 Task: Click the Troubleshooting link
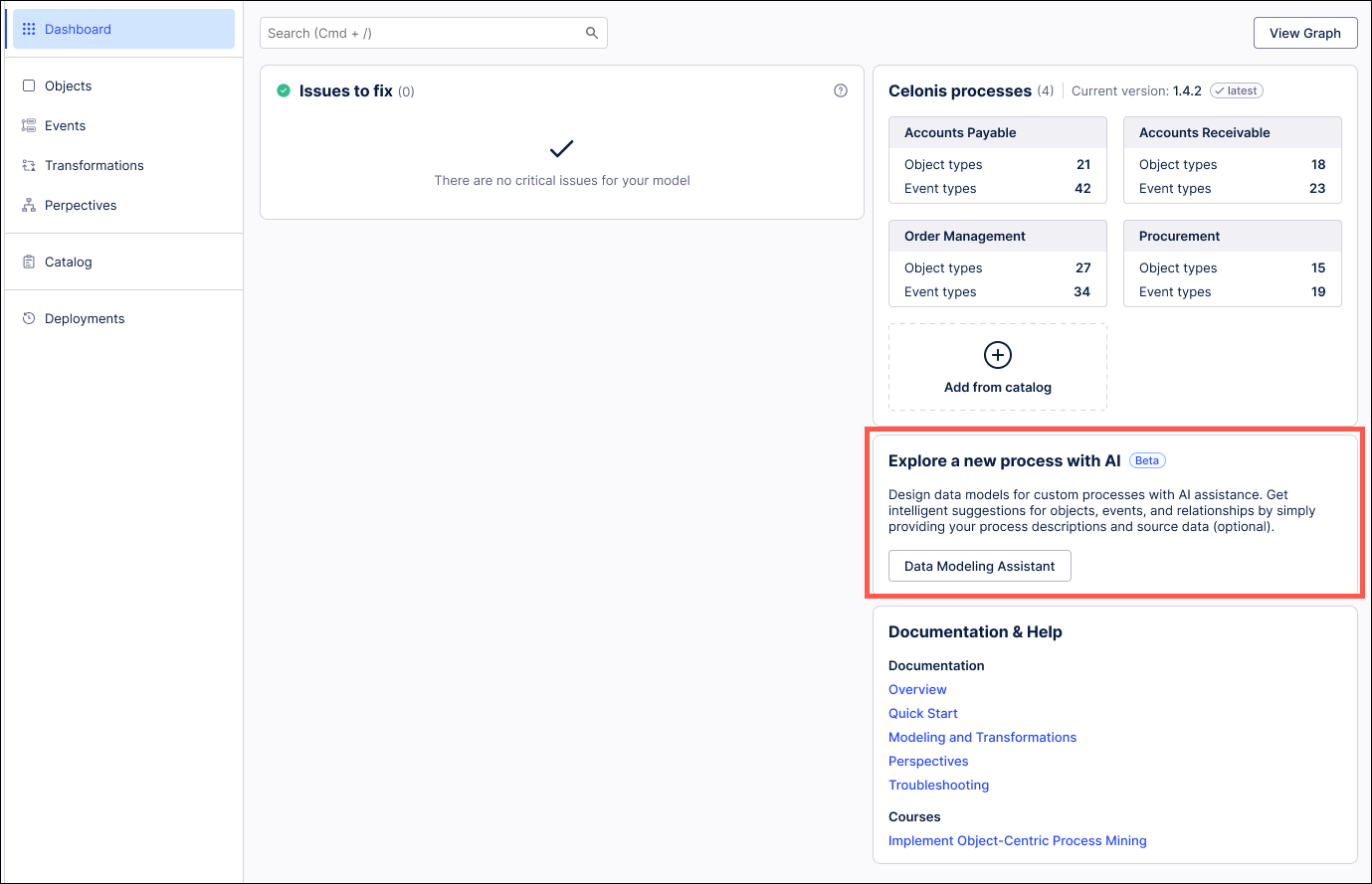(938, 785)
